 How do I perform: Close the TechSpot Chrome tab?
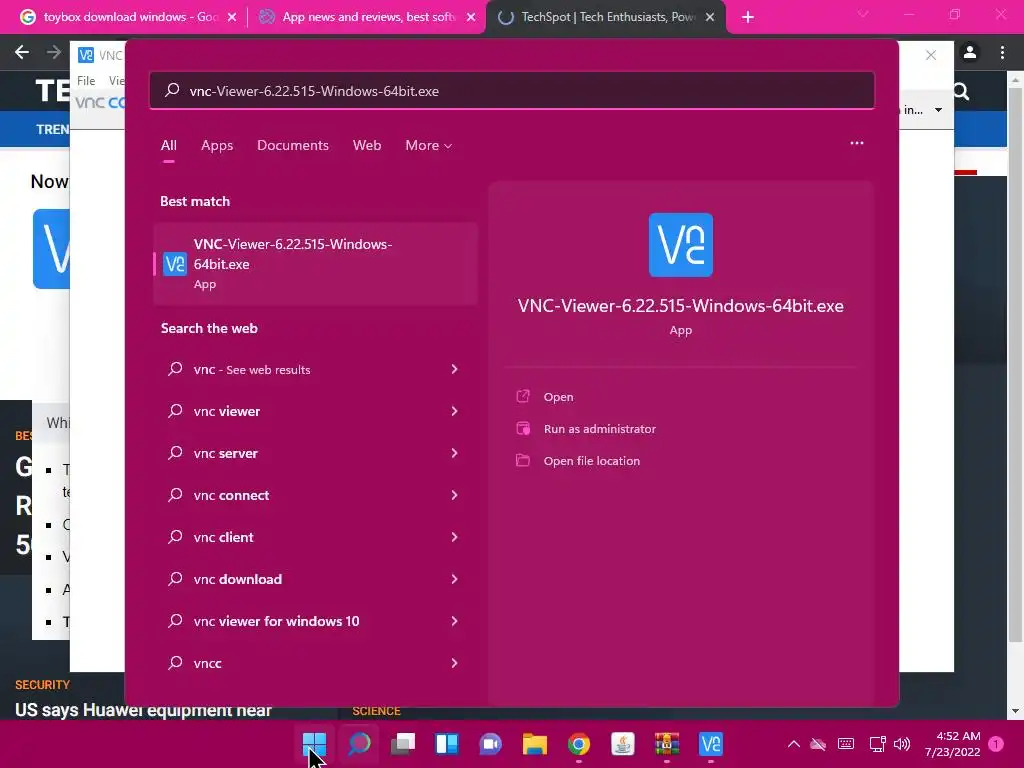click(x=710, y=17)
